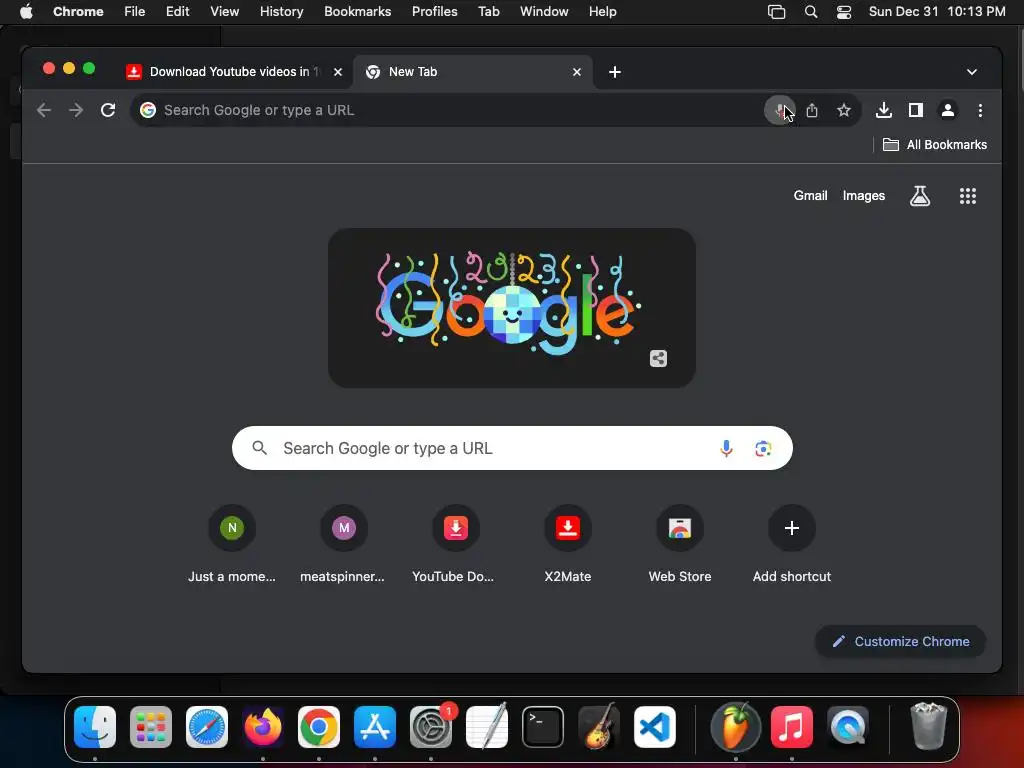Open Music app from the Dock

(792, 727)
